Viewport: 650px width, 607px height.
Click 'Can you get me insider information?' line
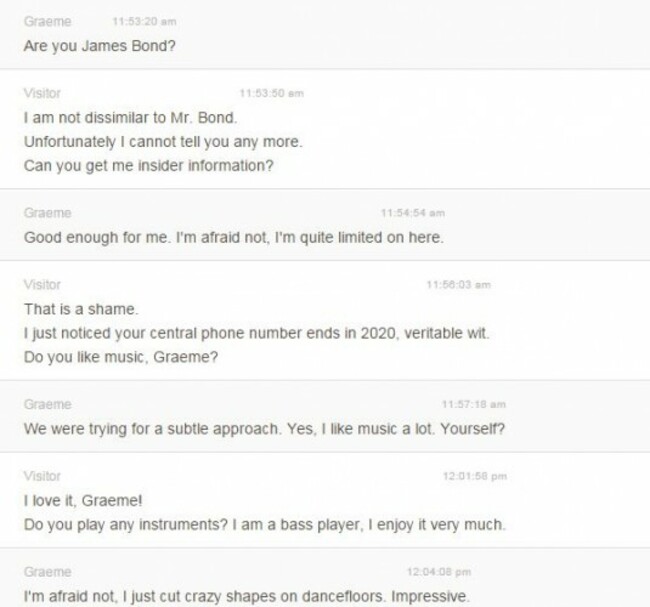[x=149, y=166]
